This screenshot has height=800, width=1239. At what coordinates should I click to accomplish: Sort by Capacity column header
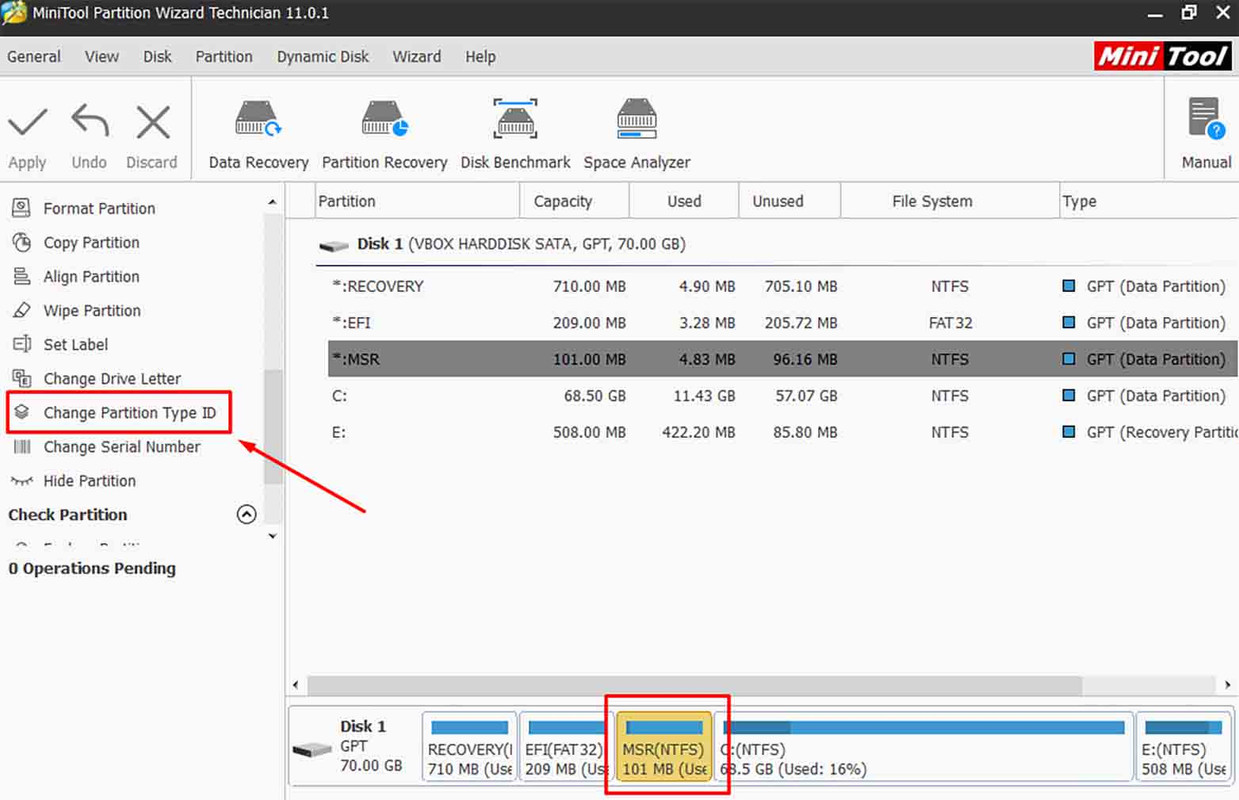coord(575,201)
